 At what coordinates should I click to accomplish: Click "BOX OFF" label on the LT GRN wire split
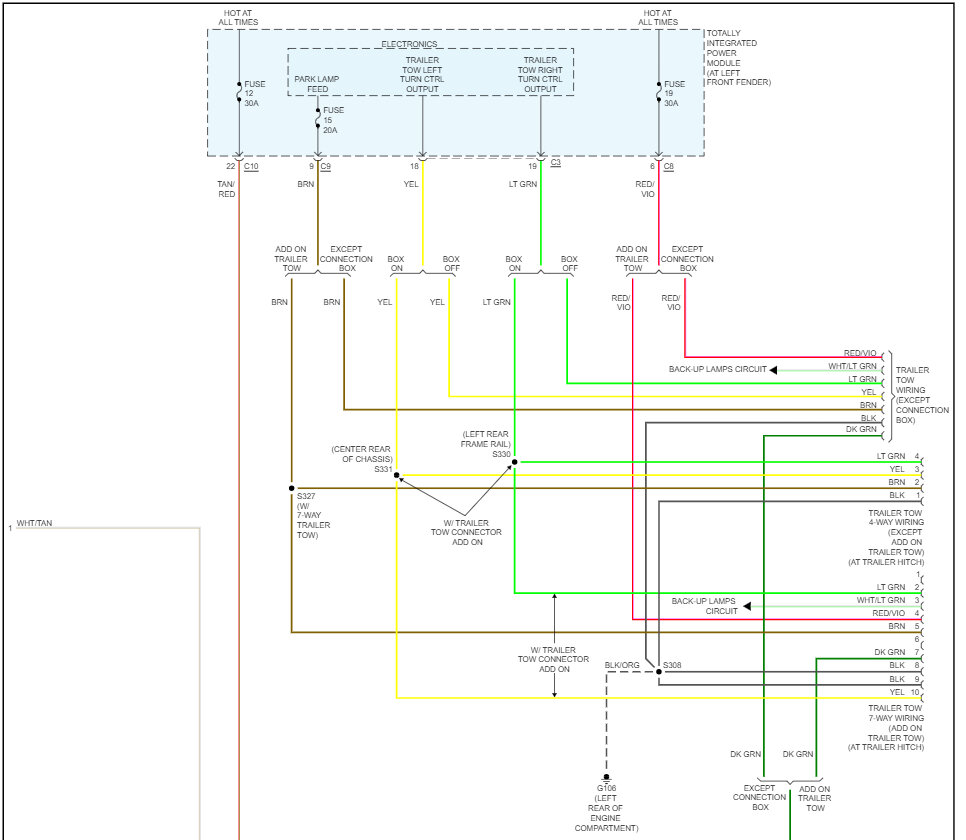pyautogui.click(x=569, y=264)
